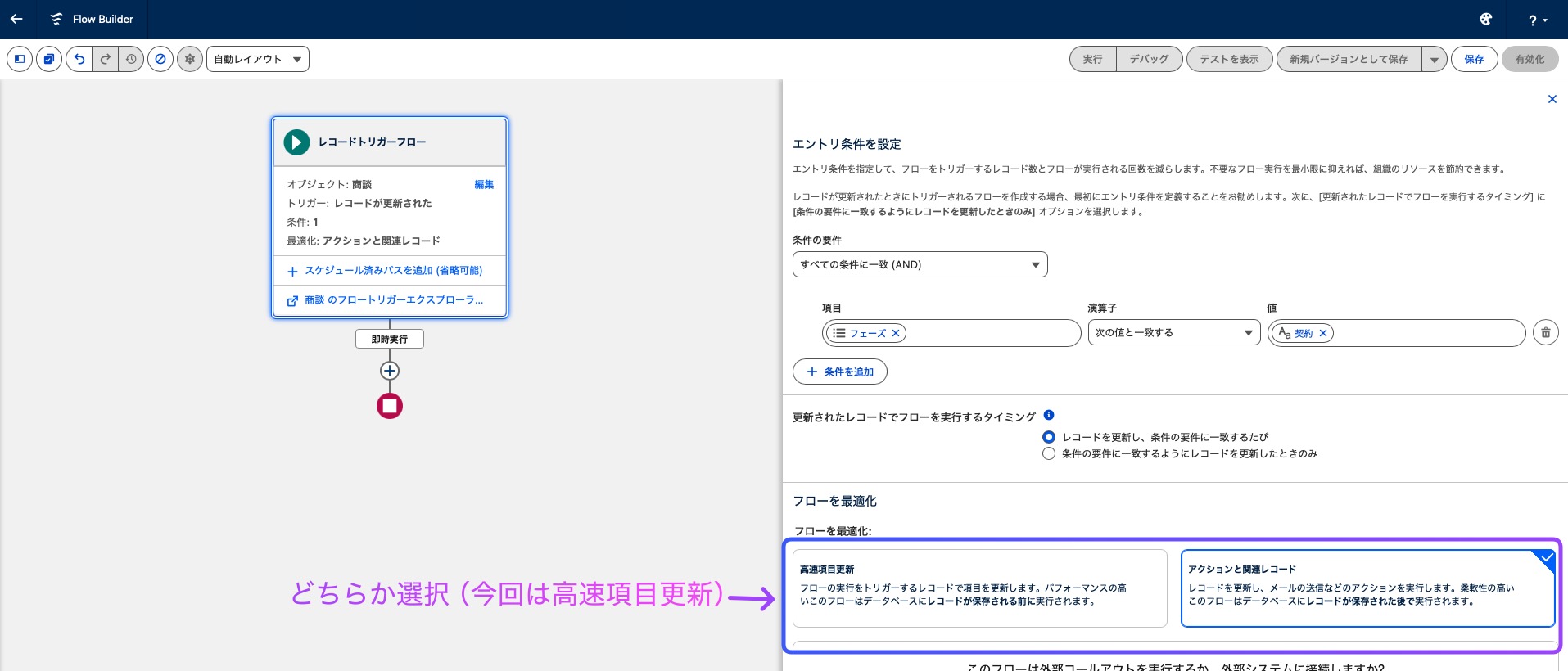Click the デバッグ debug button
The height and width of the screenshot is (671, 1568).
[x=1150, y=59]
